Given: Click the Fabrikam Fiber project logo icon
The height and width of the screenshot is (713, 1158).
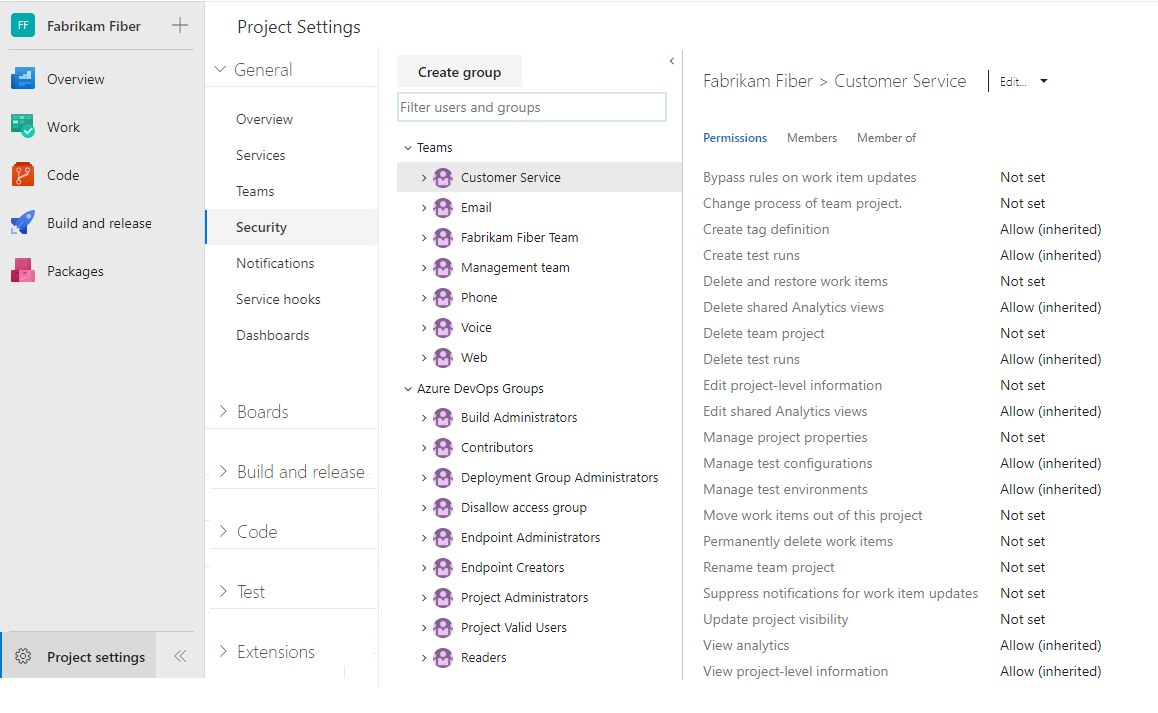Looking at the screenshot, I should pyautogui.click(x=23, y=26).
